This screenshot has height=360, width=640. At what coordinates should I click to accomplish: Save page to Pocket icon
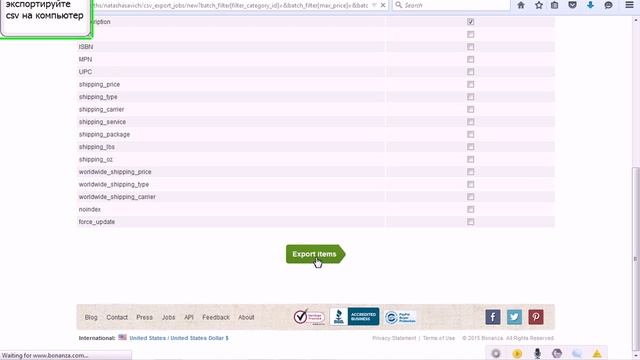click(x=572, y=5)
